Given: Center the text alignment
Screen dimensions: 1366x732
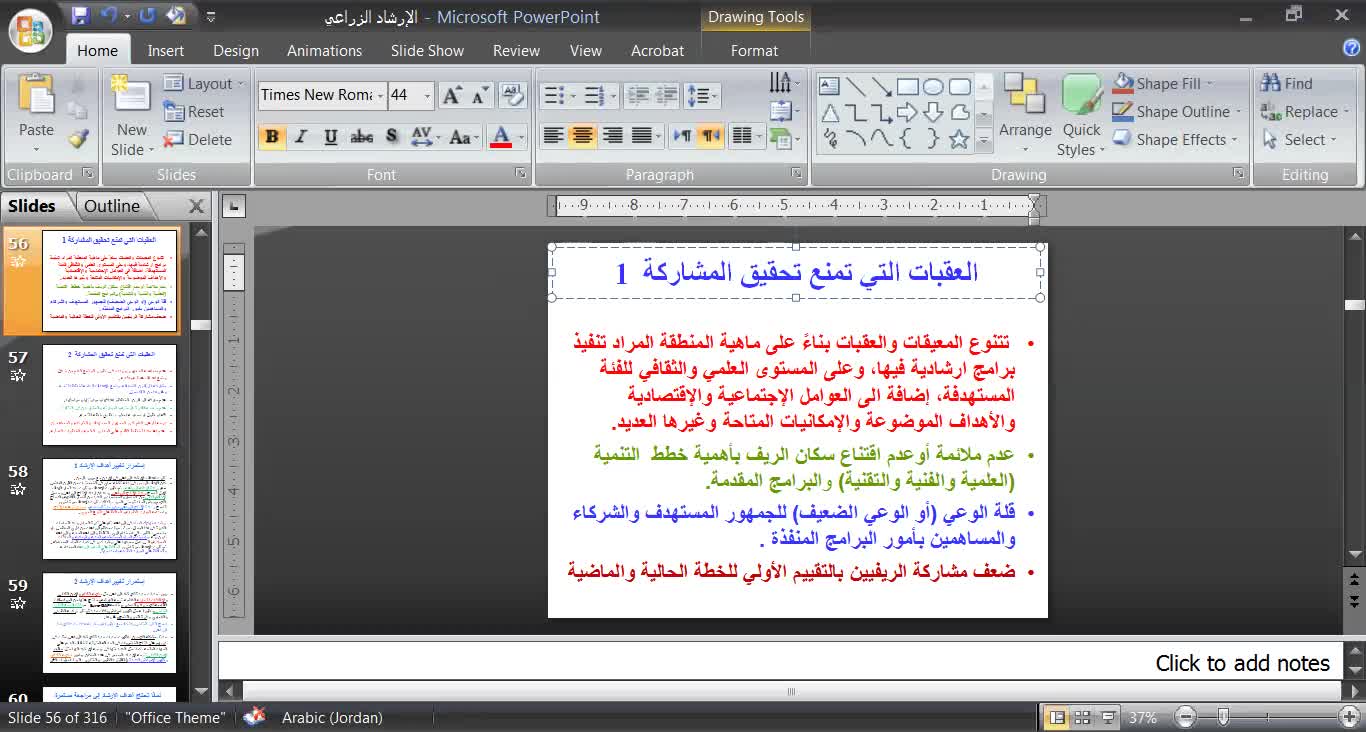Looking at the screenshot, I should point(582,136).
